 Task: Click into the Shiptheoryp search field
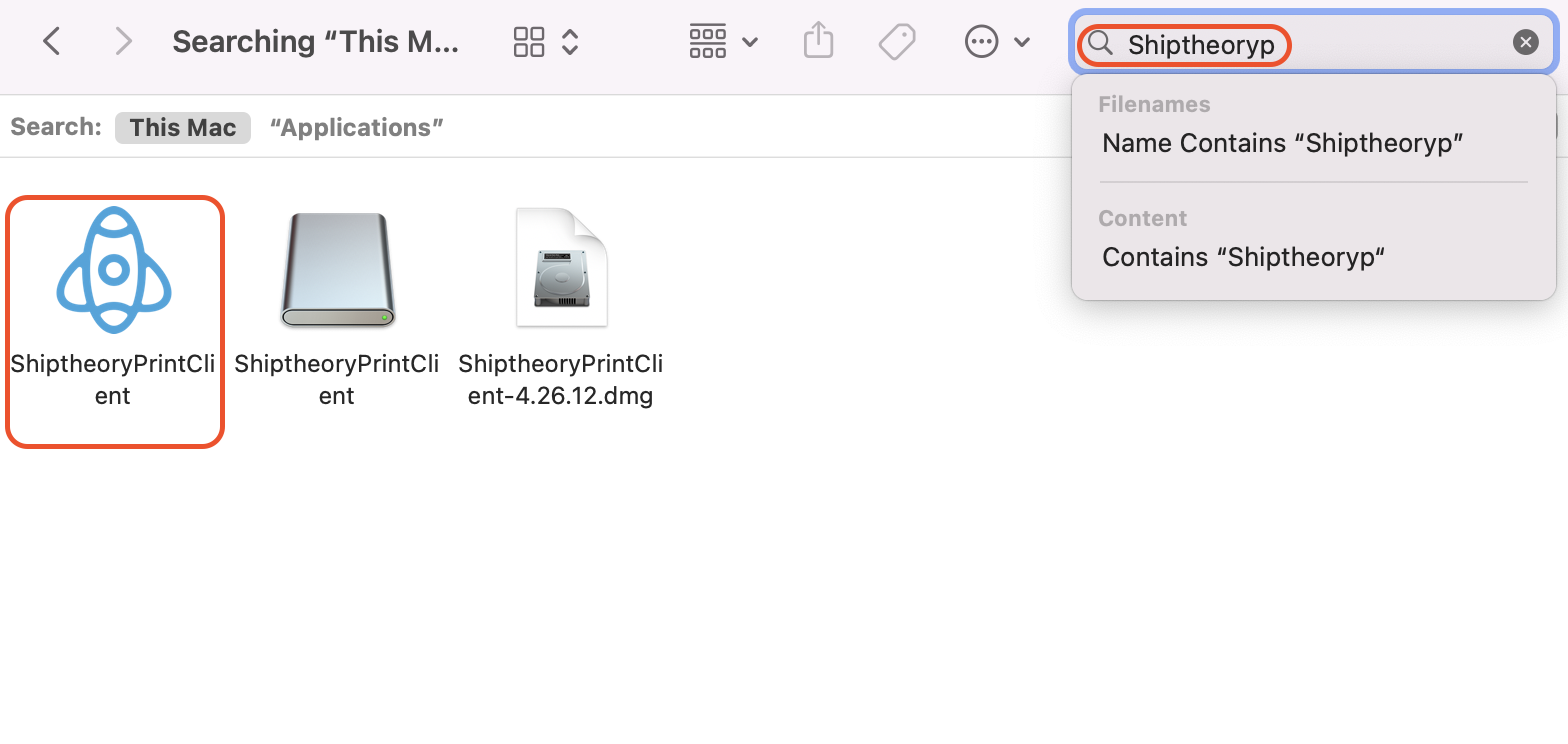pyautogui.click(x=1314, y=43)
